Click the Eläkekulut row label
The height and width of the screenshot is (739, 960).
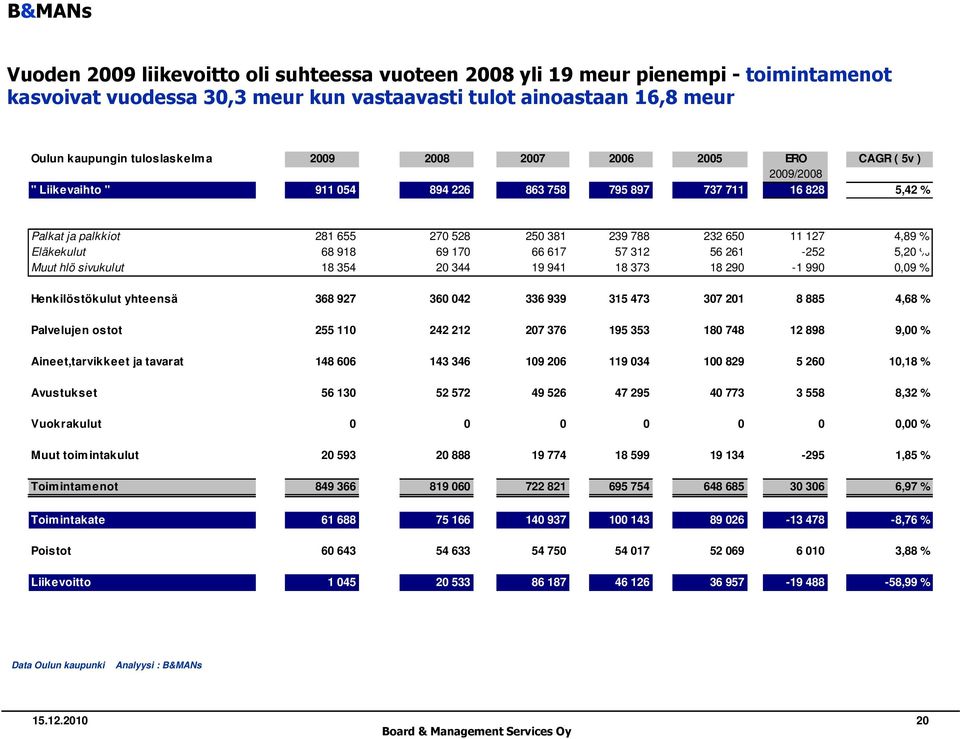coord(59,252)
